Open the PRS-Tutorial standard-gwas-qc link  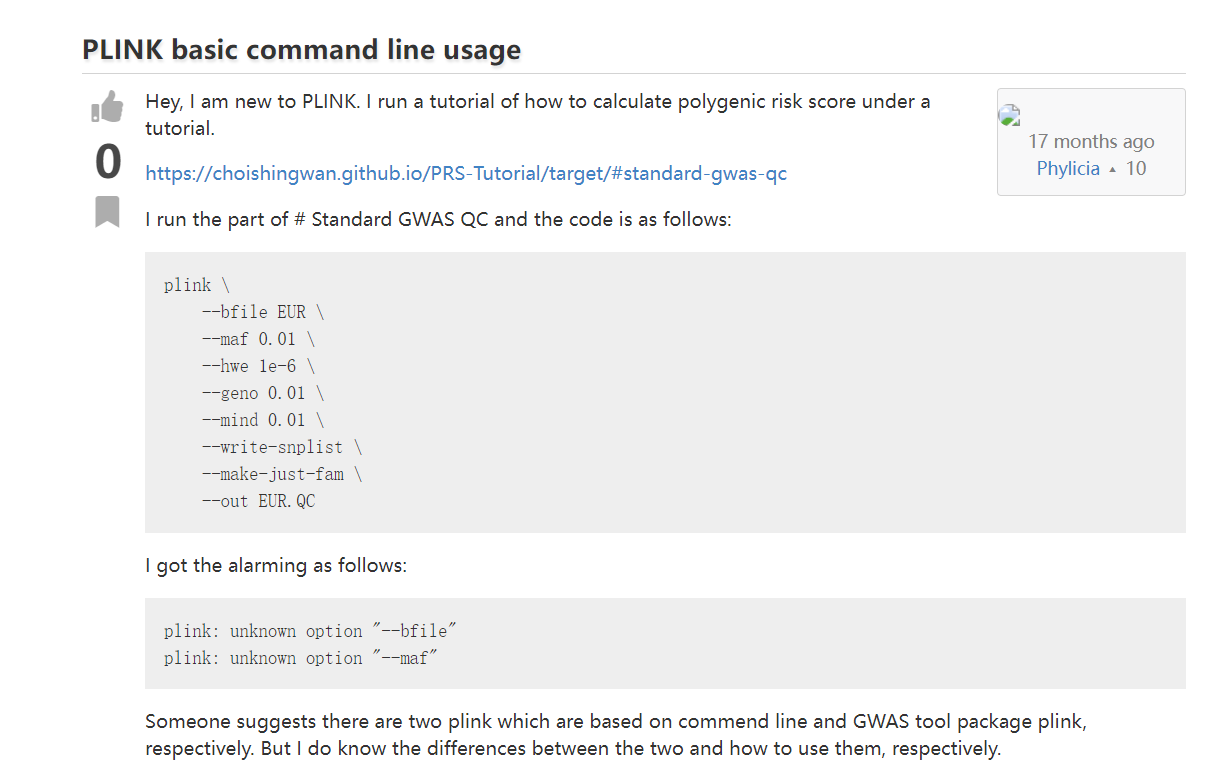pyautogui.click(x=465, y=173)
